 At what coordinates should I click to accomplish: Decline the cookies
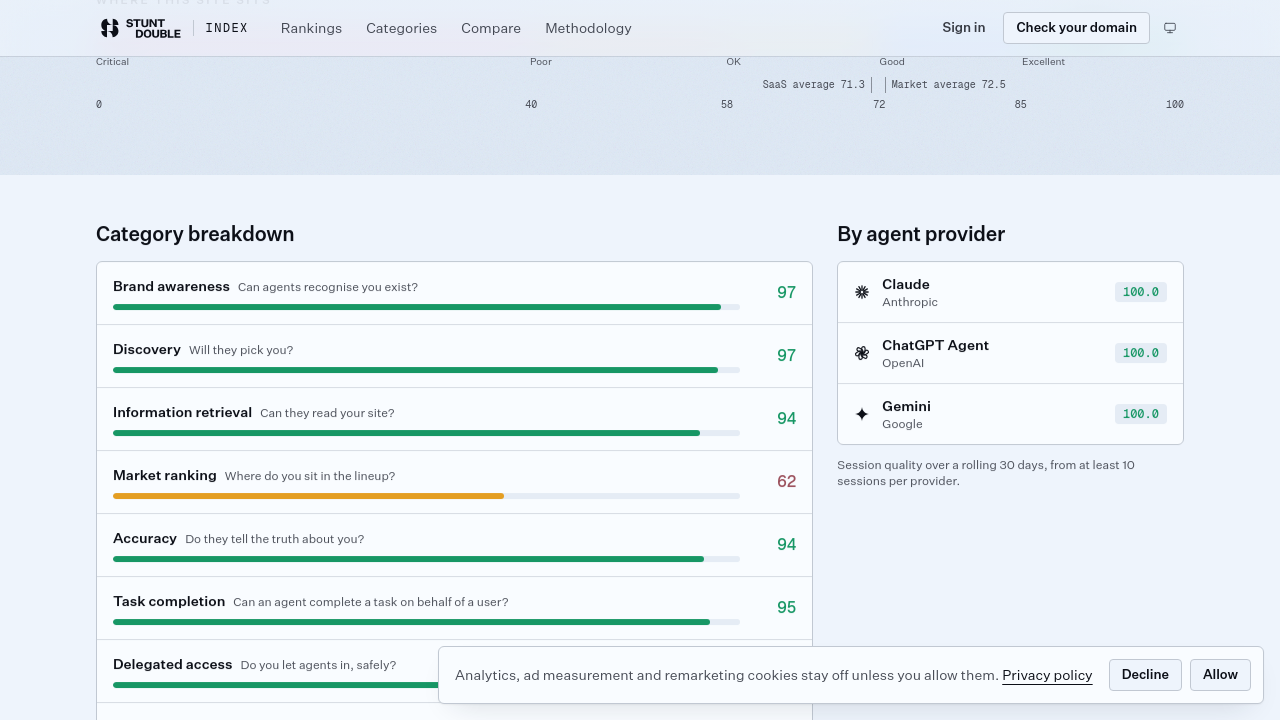click(1145, 675)
